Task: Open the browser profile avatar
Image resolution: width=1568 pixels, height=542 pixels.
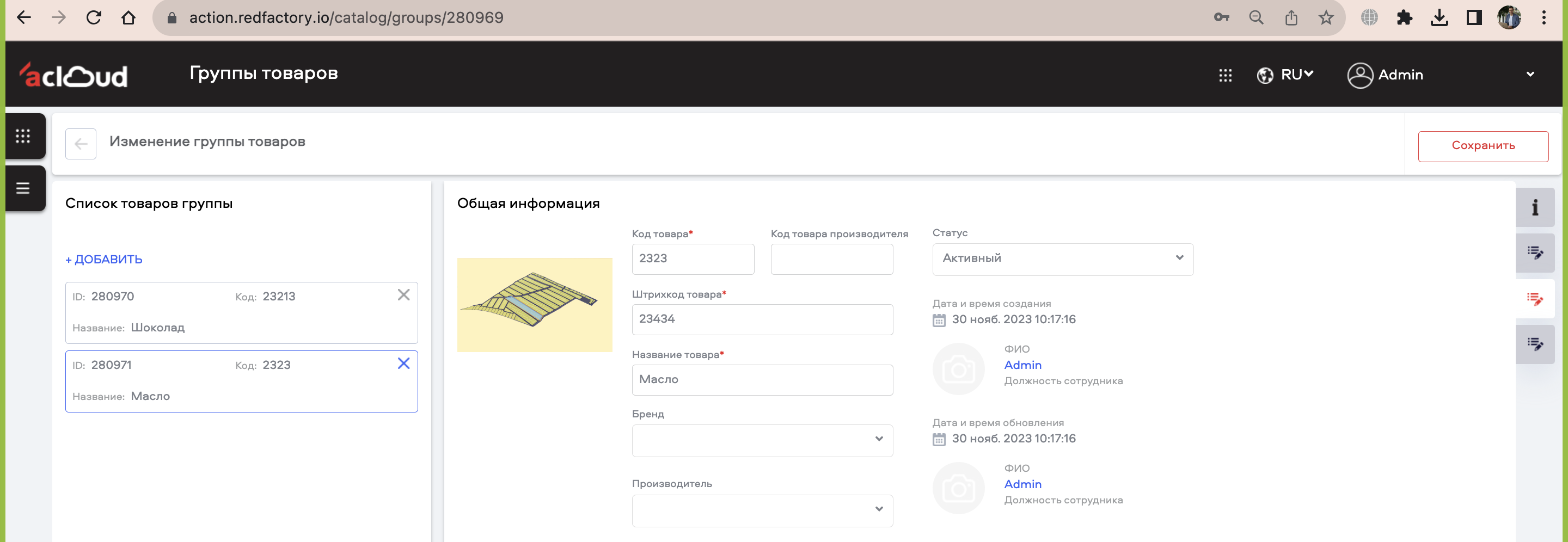Action: pyautogui.click(x=1509, y=17)
